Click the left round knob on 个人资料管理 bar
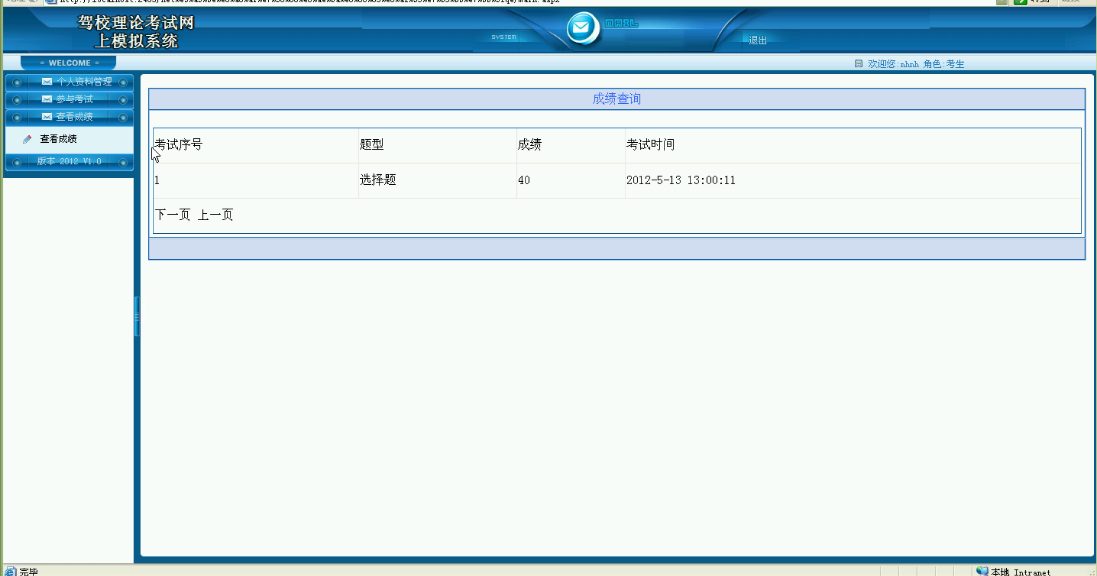Image resolution: width=1097 pixels, height=576 pixels. tap(17, 82)
